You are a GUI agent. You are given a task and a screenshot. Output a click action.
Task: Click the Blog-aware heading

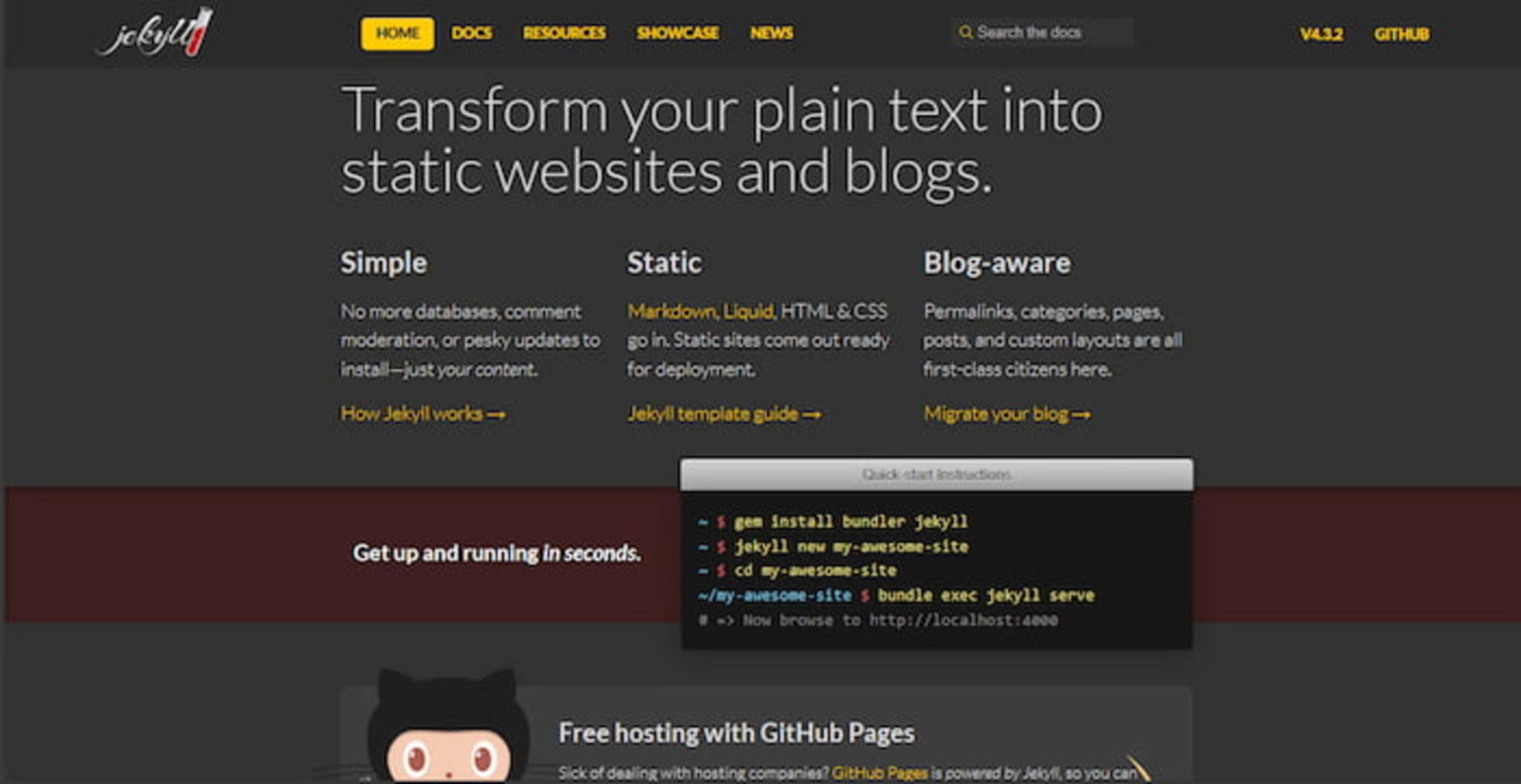coord(996,263)
